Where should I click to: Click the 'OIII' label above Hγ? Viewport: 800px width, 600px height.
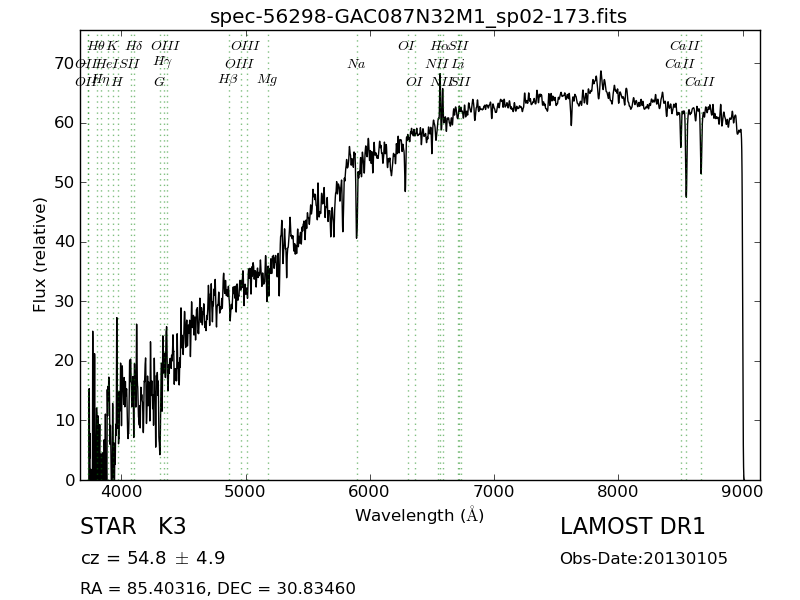click(165, 46)
